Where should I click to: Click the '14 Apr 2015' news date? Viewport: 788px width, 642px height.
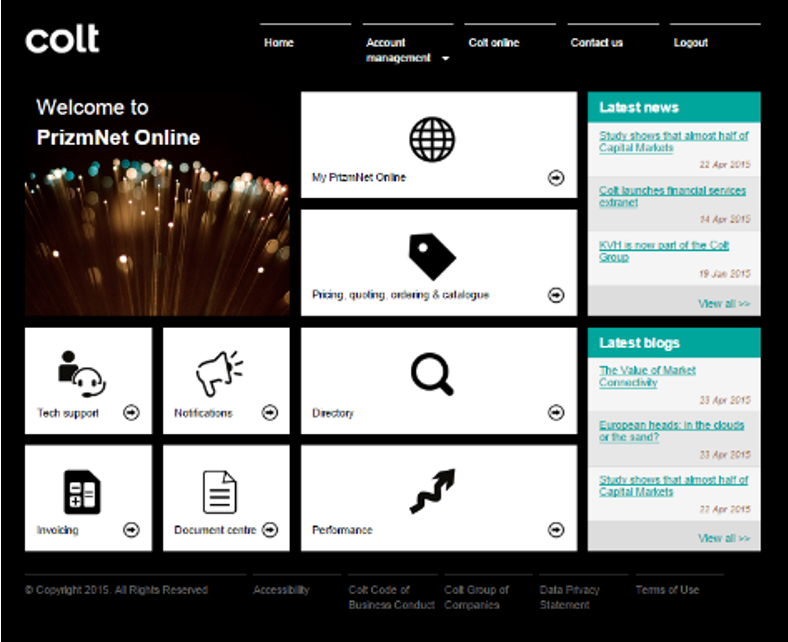(x=725, y=219)
